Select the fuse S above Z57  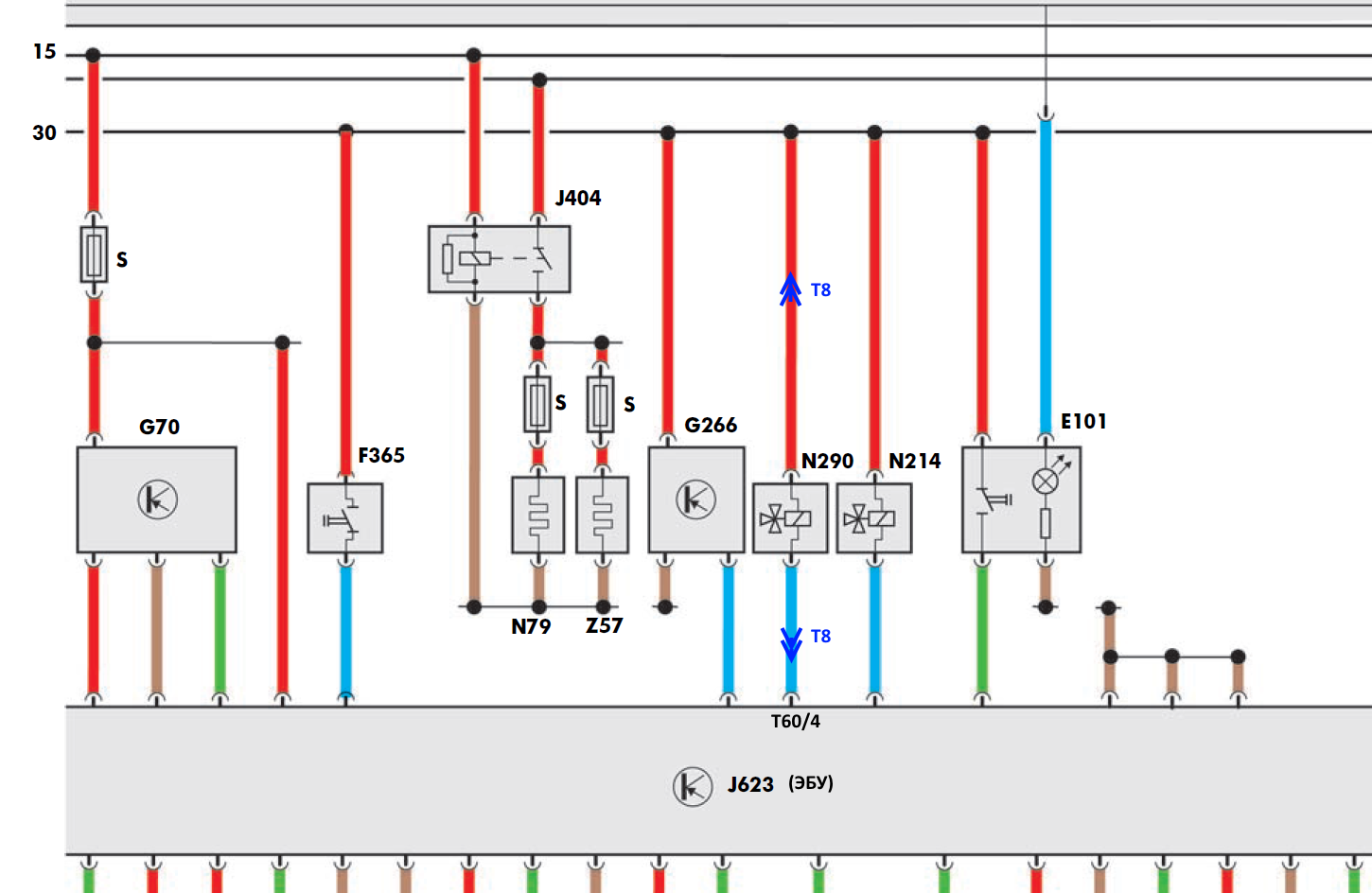tap(601, 405)
